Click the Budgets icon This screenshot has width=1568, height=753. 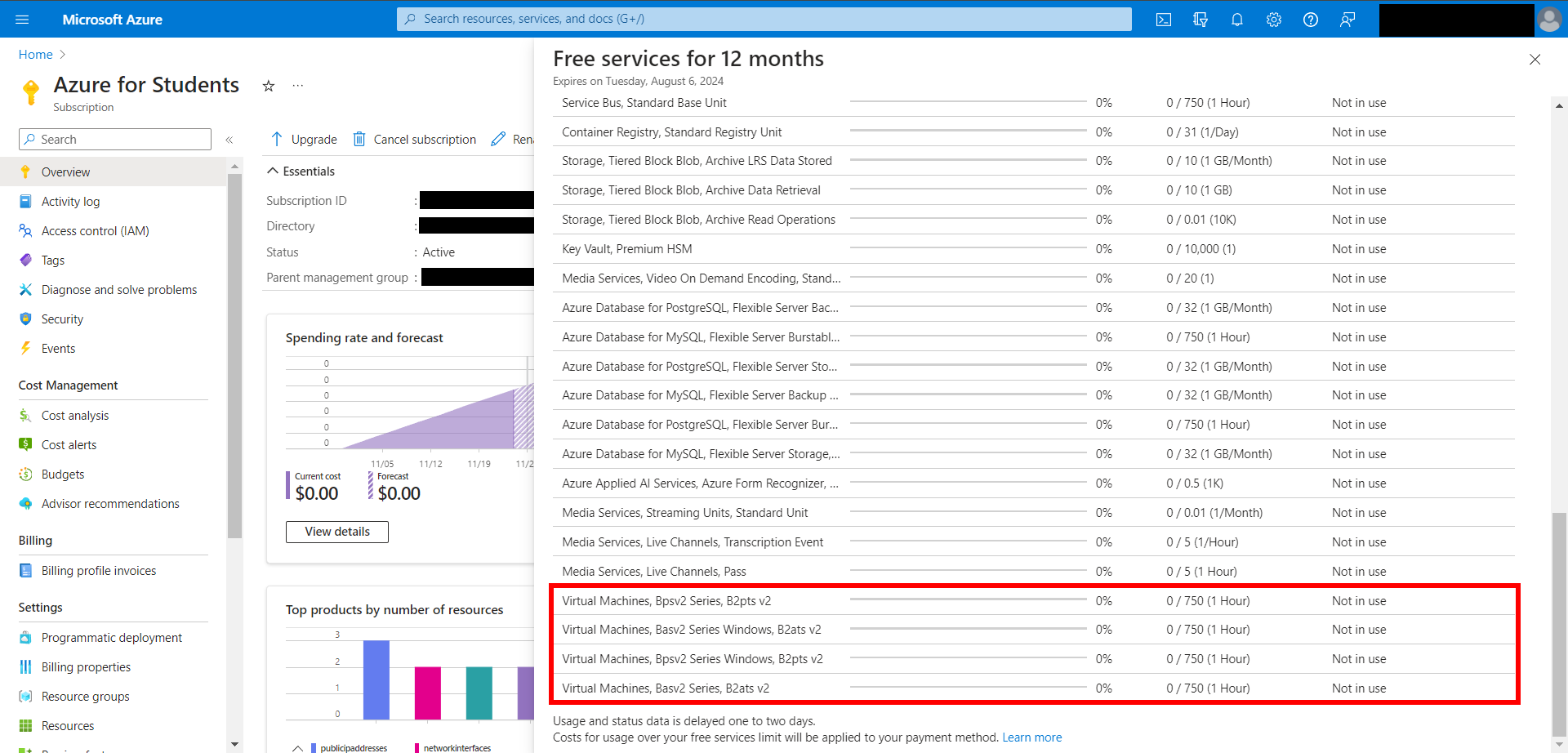[x=25, y=475]
